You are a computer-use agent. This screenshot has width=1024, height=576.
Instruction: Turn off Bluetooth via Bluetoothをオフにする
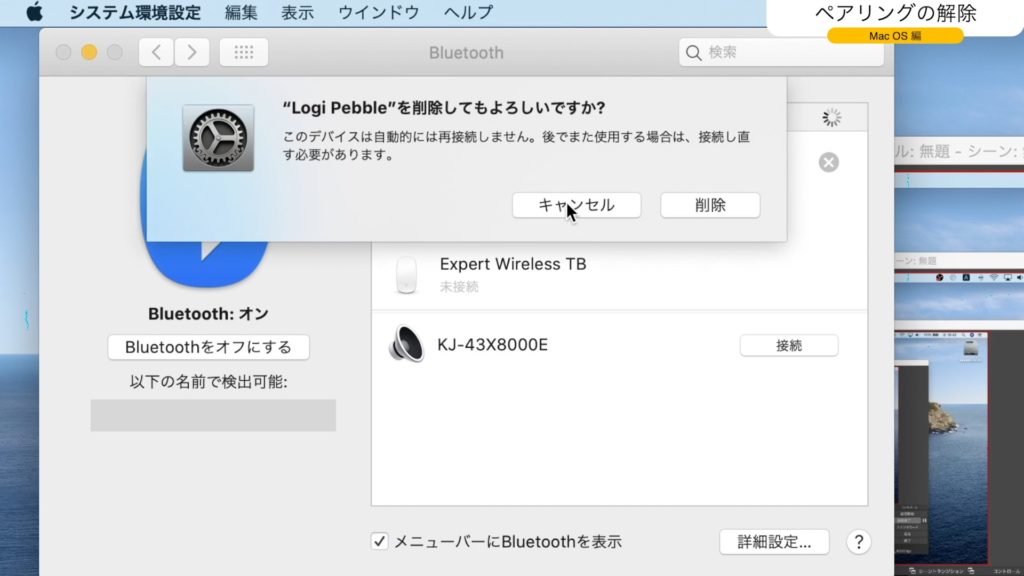[208, 347]
